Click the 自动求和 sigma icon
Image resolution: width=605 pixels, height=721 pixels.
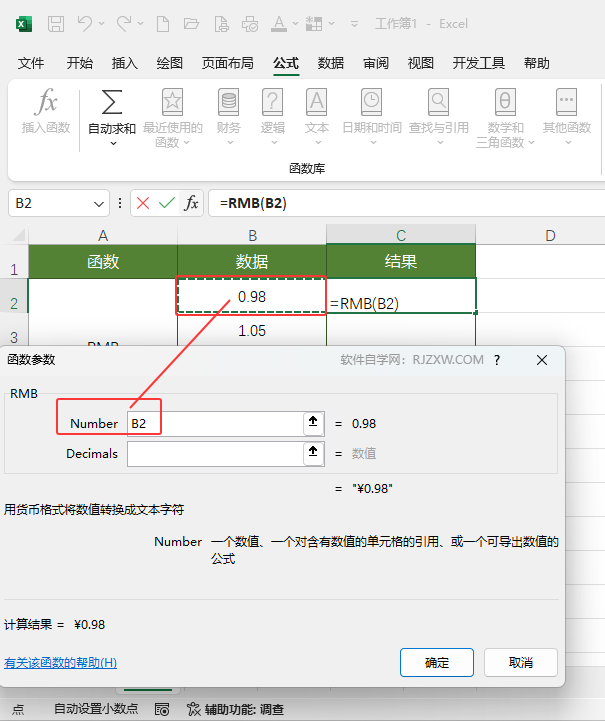(112, 102)
